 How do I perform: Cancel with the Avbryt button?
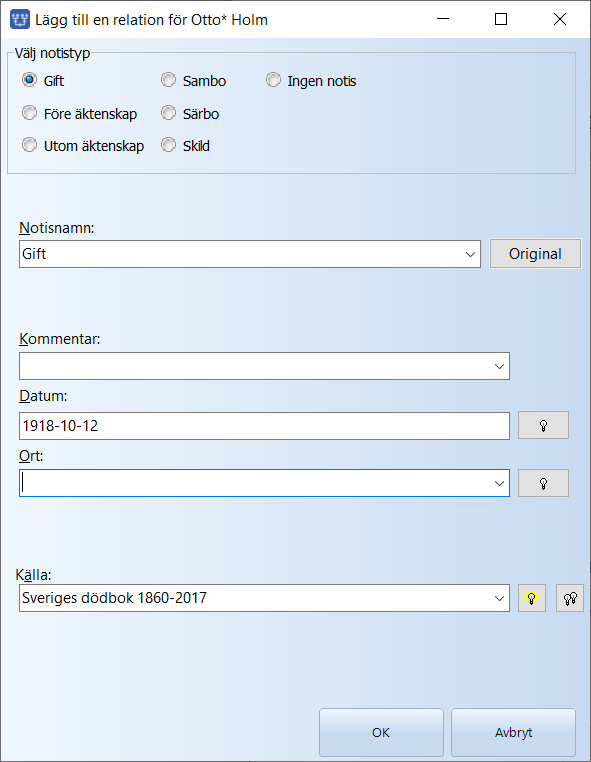click(x=513, y=732)
